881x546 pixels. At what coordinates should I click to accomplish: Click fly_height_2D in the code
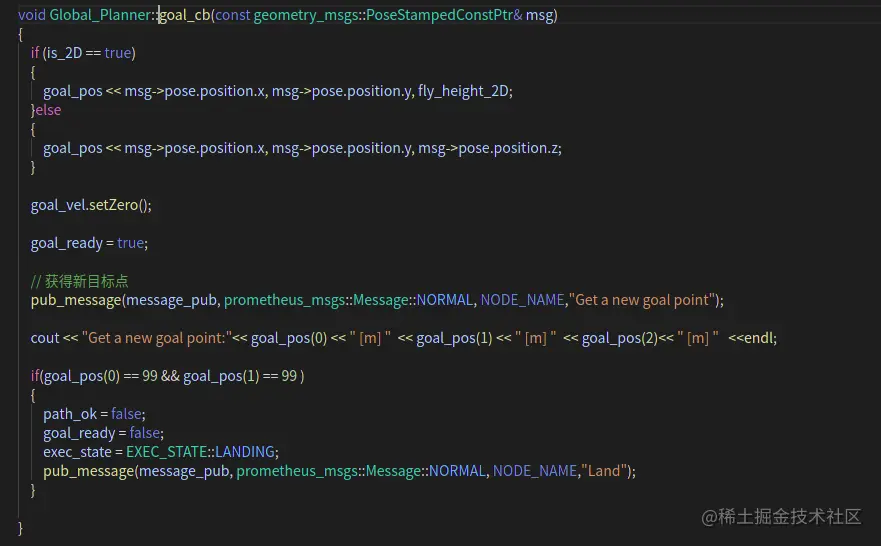click(x=464, y=91)
